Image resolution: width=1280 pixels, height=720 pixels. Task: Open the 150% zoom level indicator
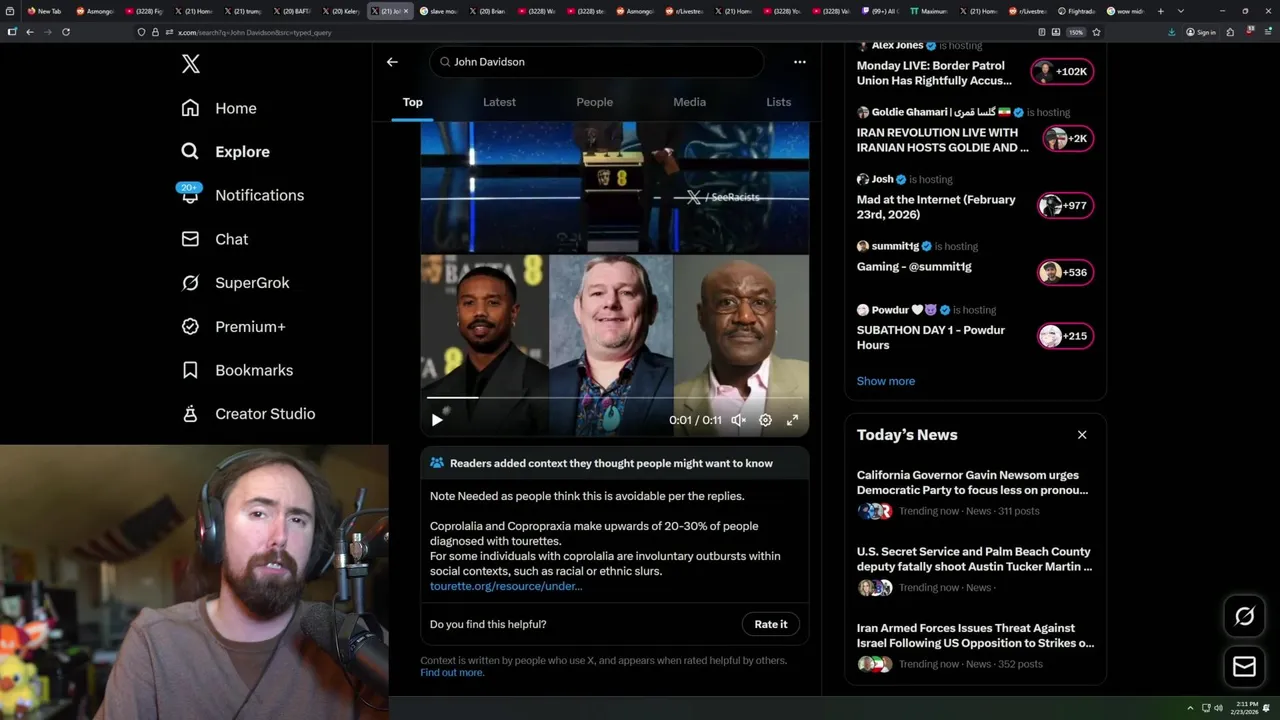(x=1076, y=32)
